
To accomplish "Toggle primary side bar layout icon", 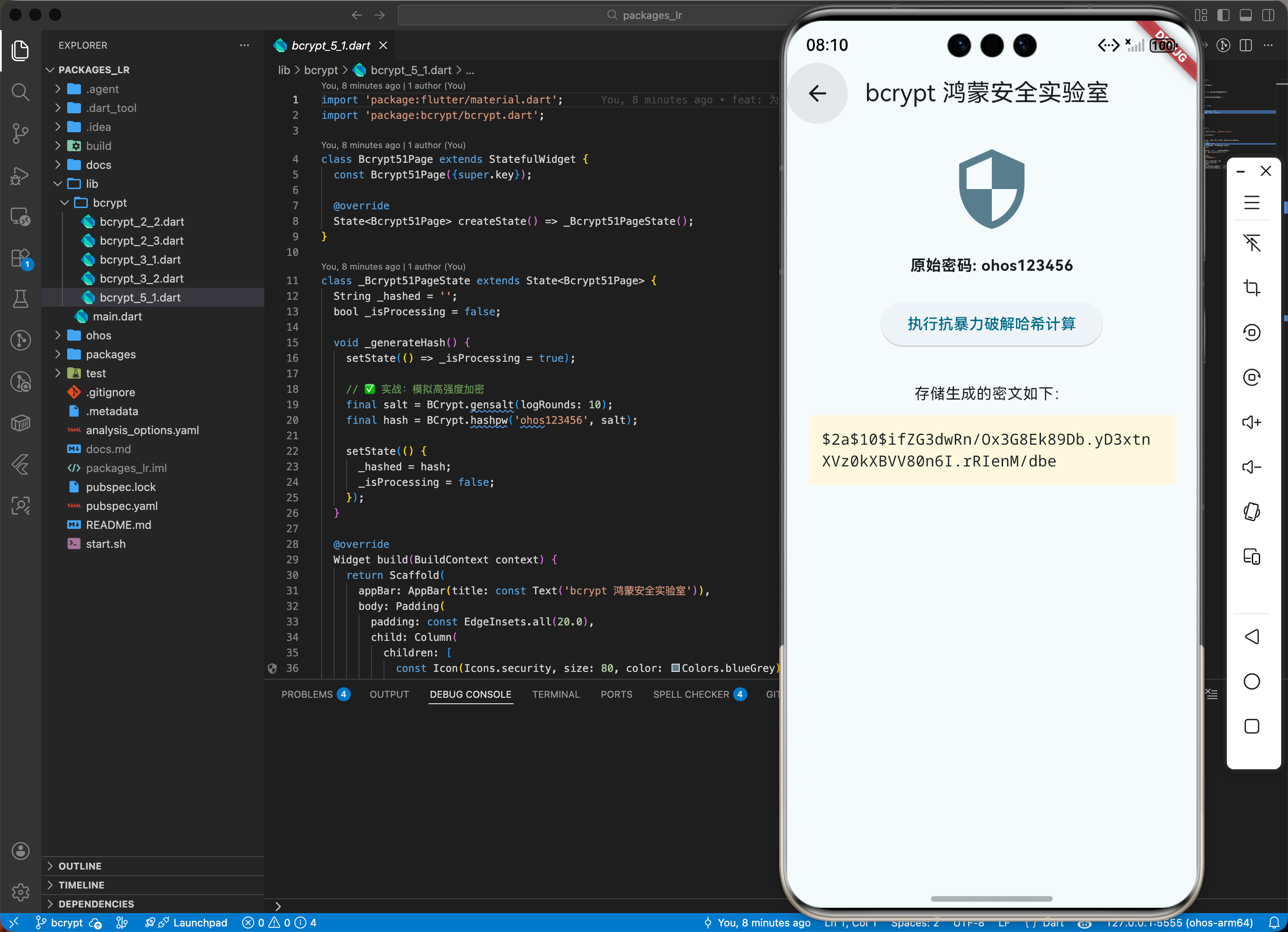I will 1224,16.
